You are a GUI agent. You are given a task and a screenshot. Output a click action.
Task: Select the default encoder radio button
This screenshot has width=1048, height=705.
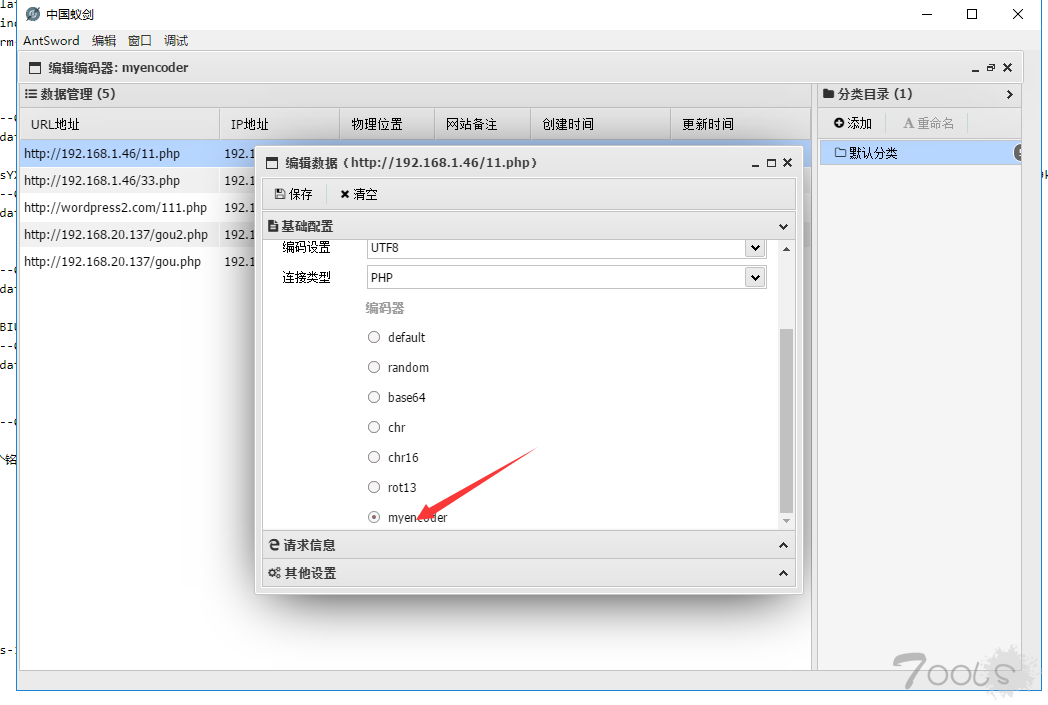(x=374, y=337)
